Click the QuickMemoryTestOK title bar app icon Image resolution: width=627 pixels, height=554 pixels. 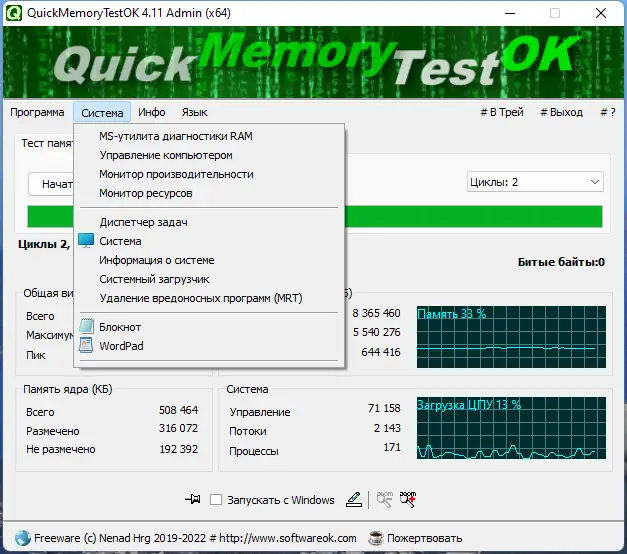pos(14,13)
